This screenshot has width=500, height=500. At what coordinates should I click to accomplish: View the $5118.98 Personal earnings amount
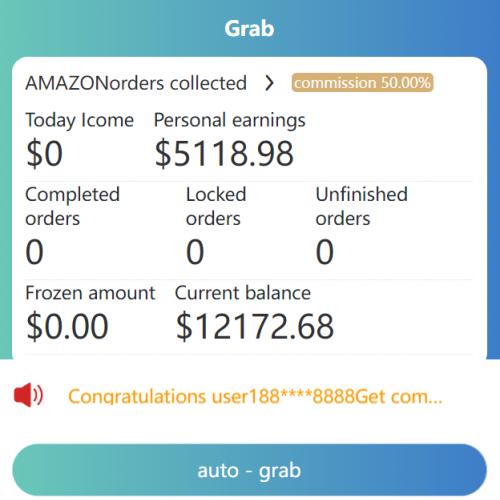224,153
